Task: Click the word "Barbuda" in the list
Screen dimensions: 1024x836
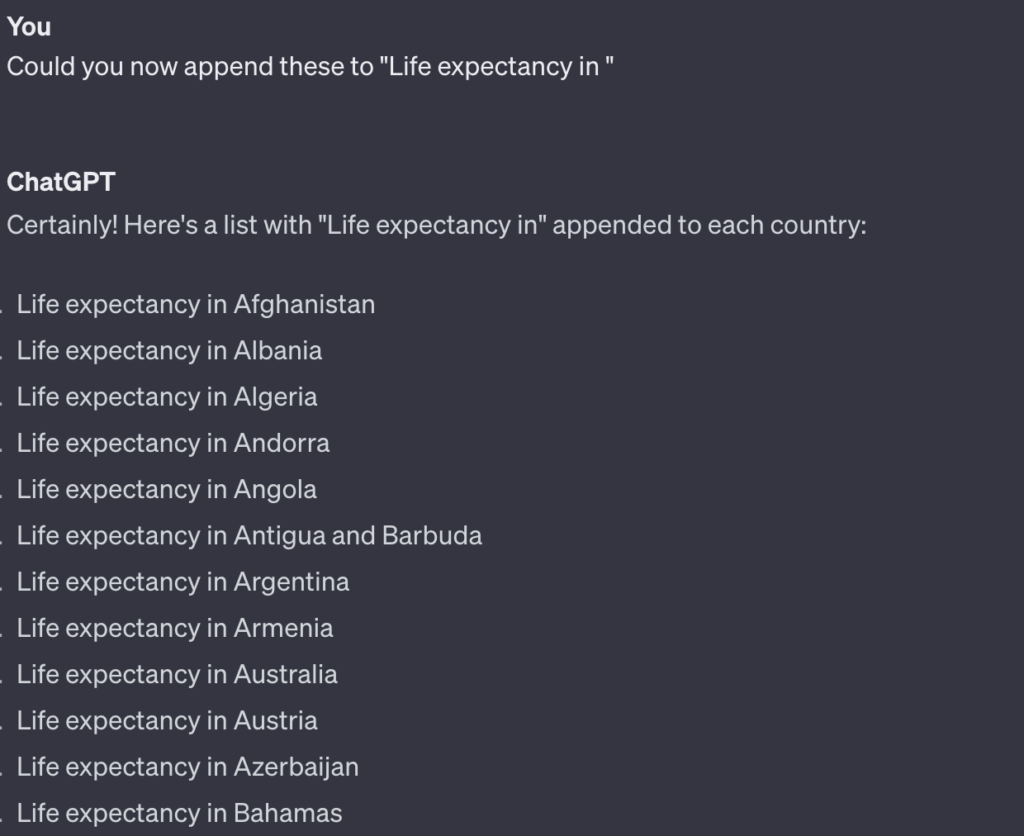Action: [x=432, y=536]
